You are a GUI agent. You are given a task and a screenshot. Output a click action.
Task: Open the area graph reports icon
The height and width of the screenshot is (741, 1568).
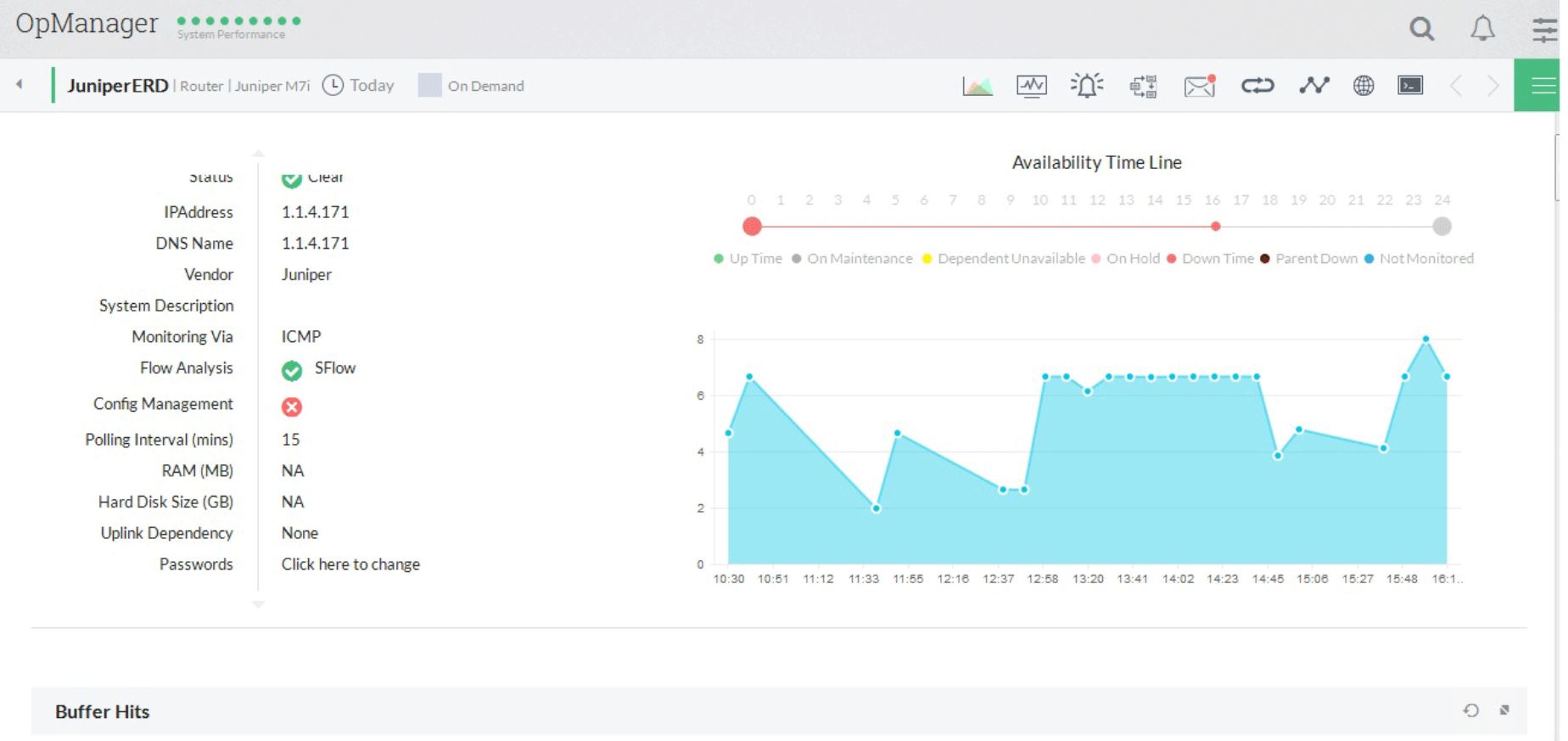click(x=977, y=86)
